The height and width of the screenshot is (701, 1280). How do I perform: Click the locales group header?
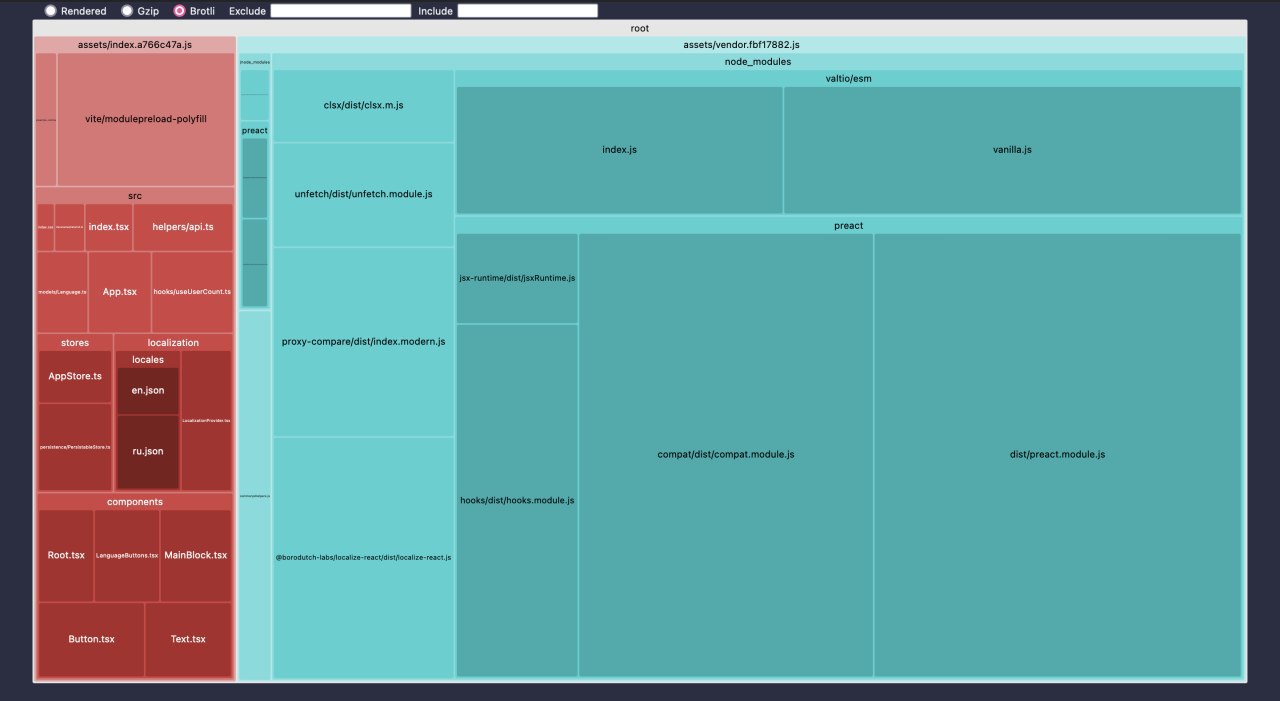pyautogui.click(x=148, y=359)
